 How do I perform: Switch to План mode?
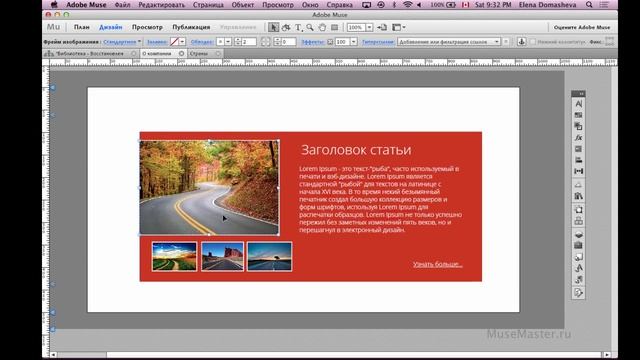coord(82,27)
